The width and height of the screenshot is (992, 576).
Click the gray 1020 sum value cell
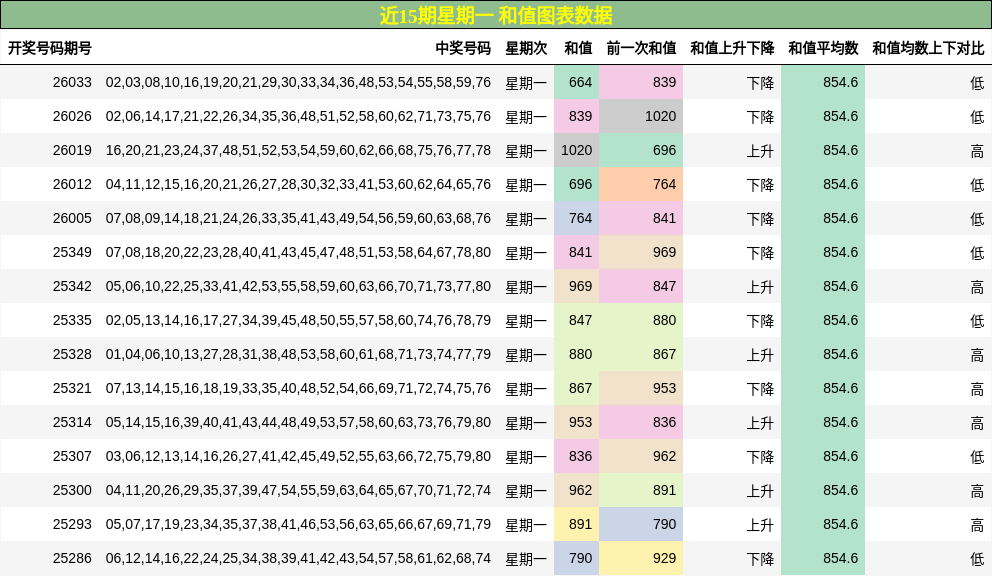point(578,150)
